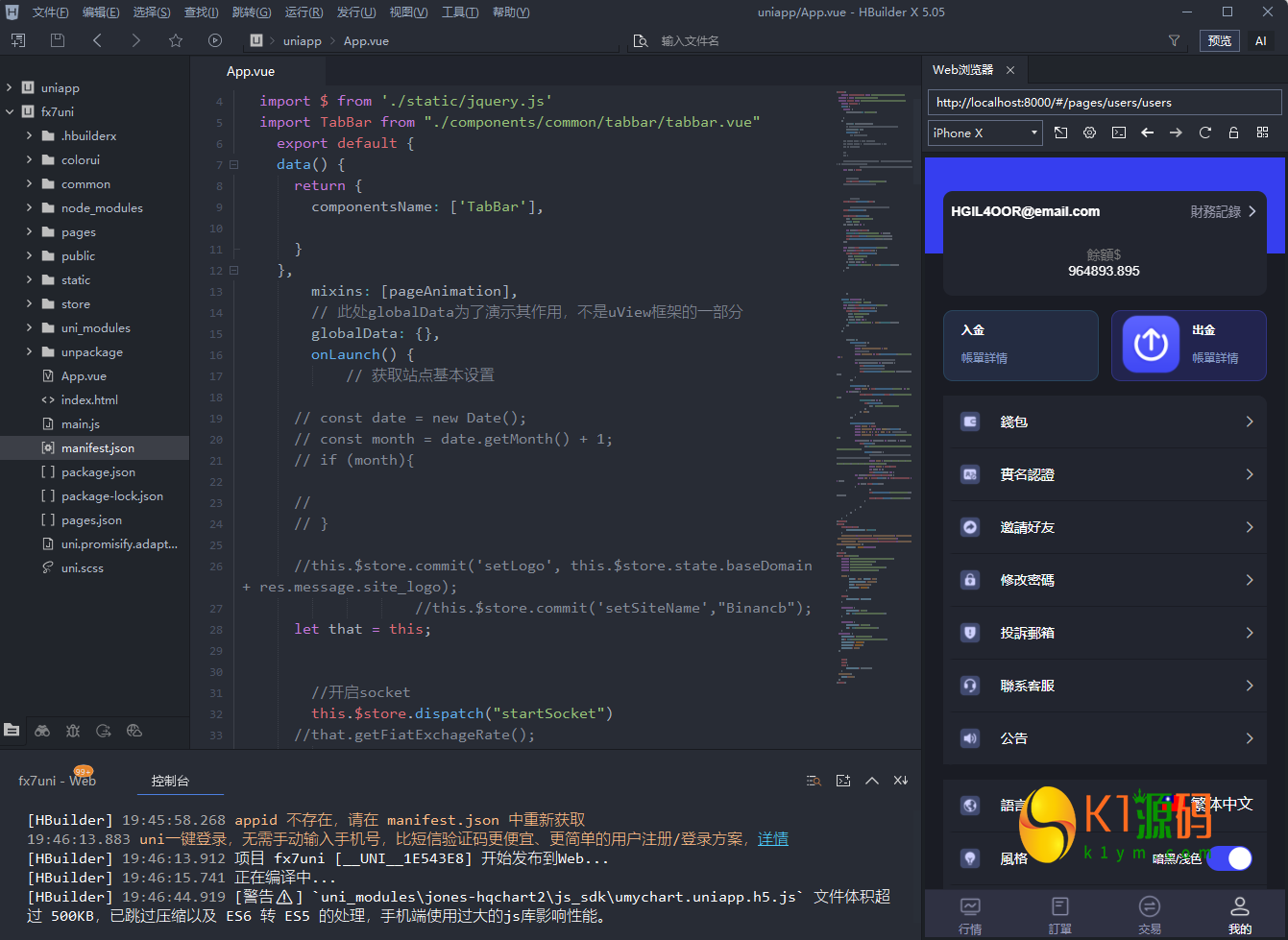
Task: Open the 运行(R) Run menu
Action: click(304, 12)
